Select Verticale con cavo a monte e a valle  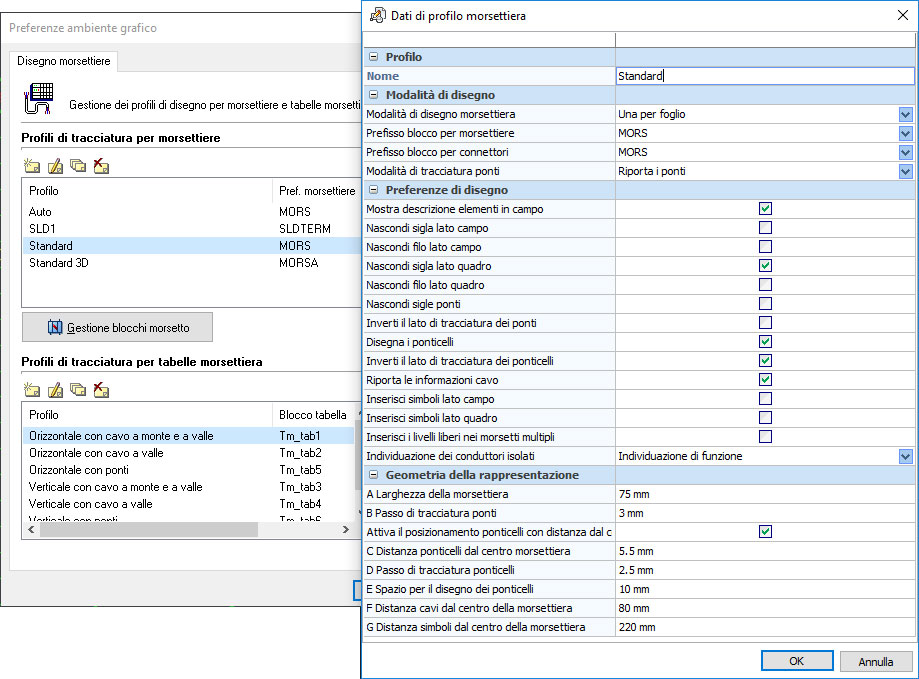189,486
